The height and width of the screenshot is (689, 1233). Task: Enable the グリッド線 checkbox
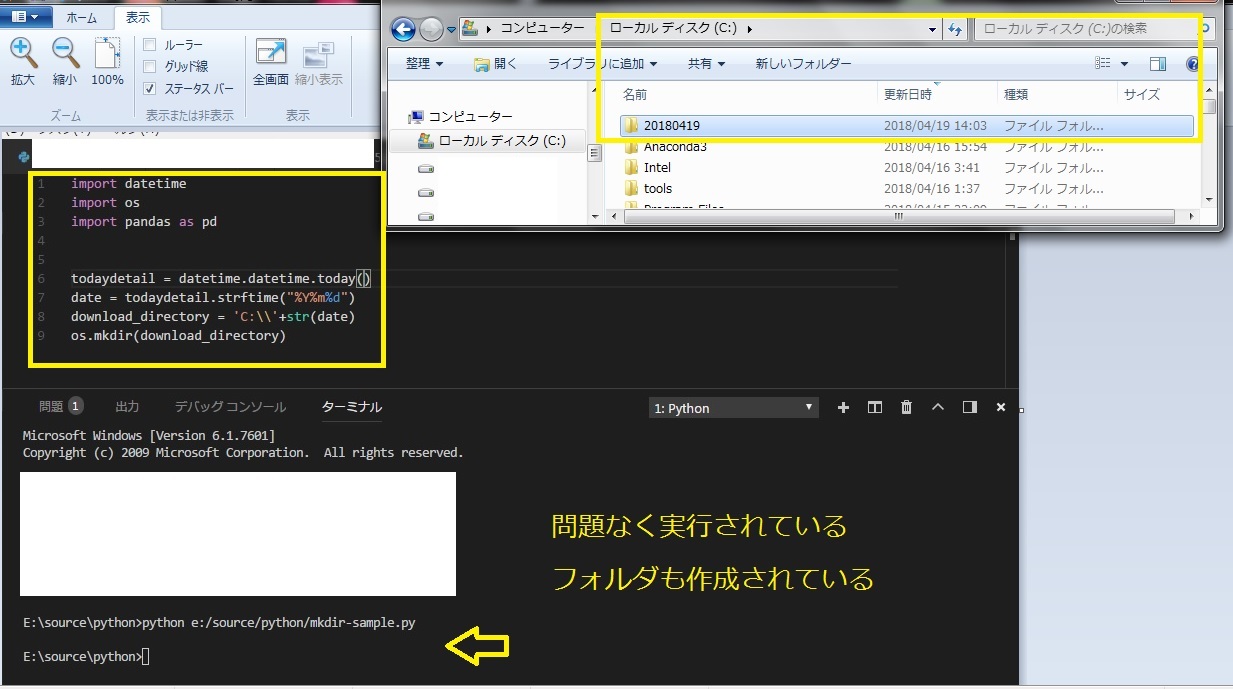tap(150, 66)
